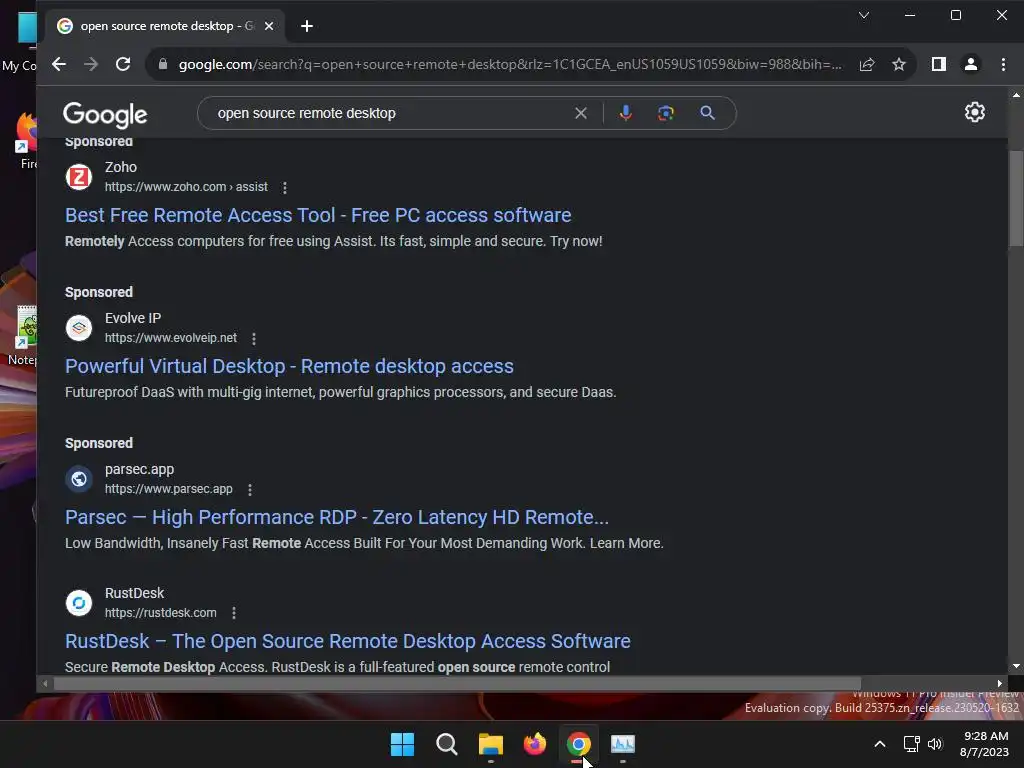Image resolution: width=1024 pixels, height=768 pixels.
Task: Open a new tab
Action: (x=307, y=26)
